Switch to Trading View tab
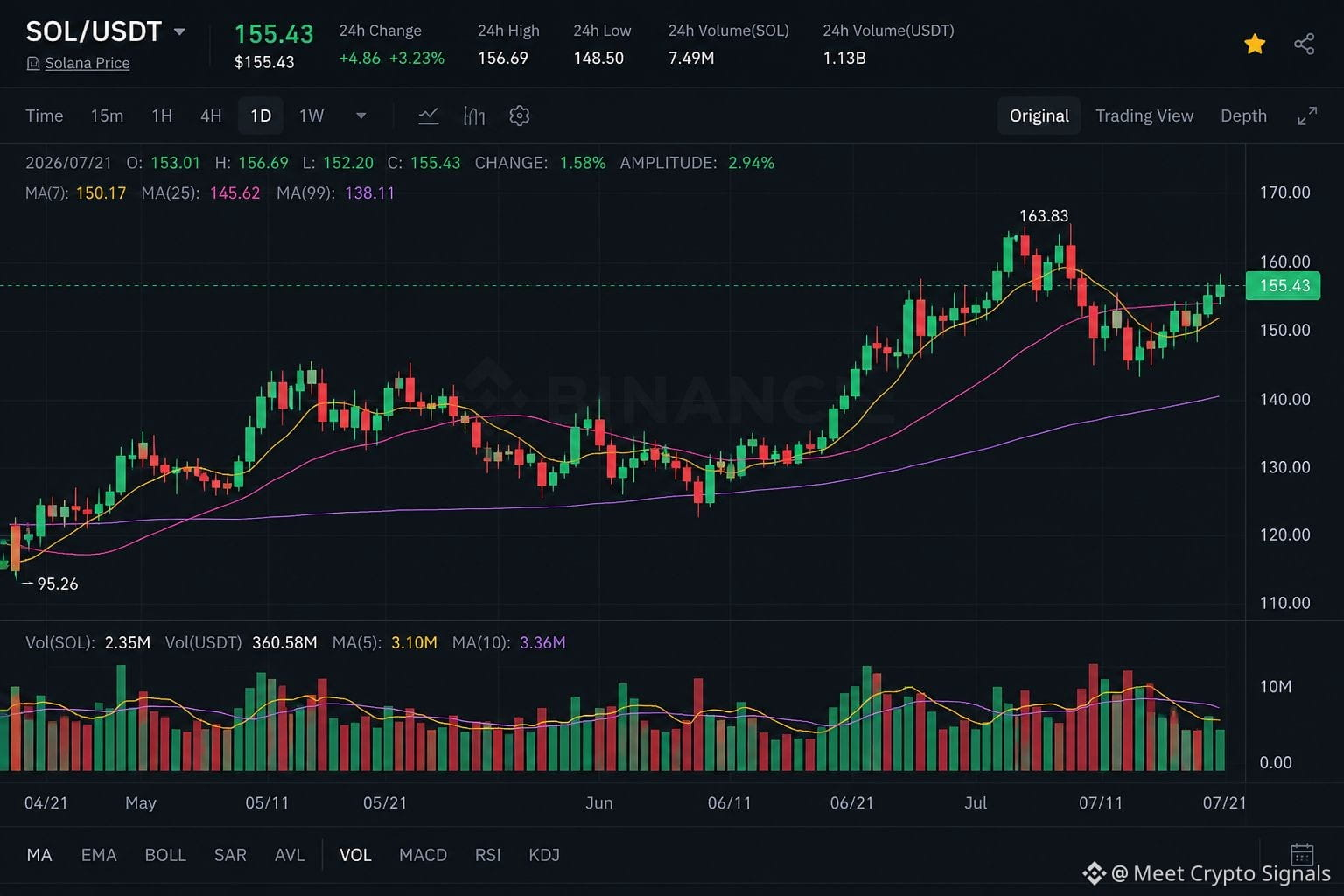Viewport: 1344px width, 896px height. point(1144,115)
